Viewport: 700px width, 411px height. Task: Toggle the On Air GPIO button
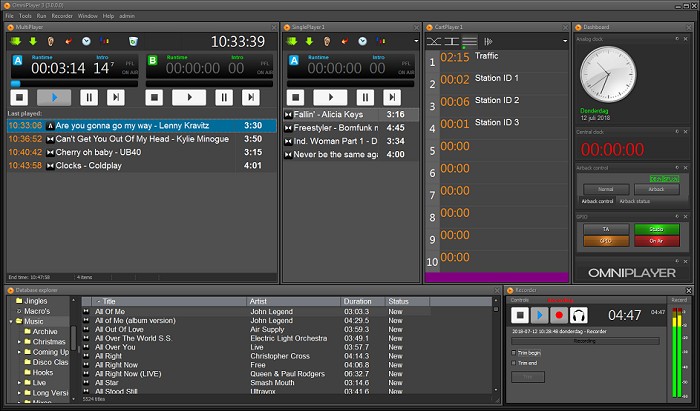pos(656,240)
